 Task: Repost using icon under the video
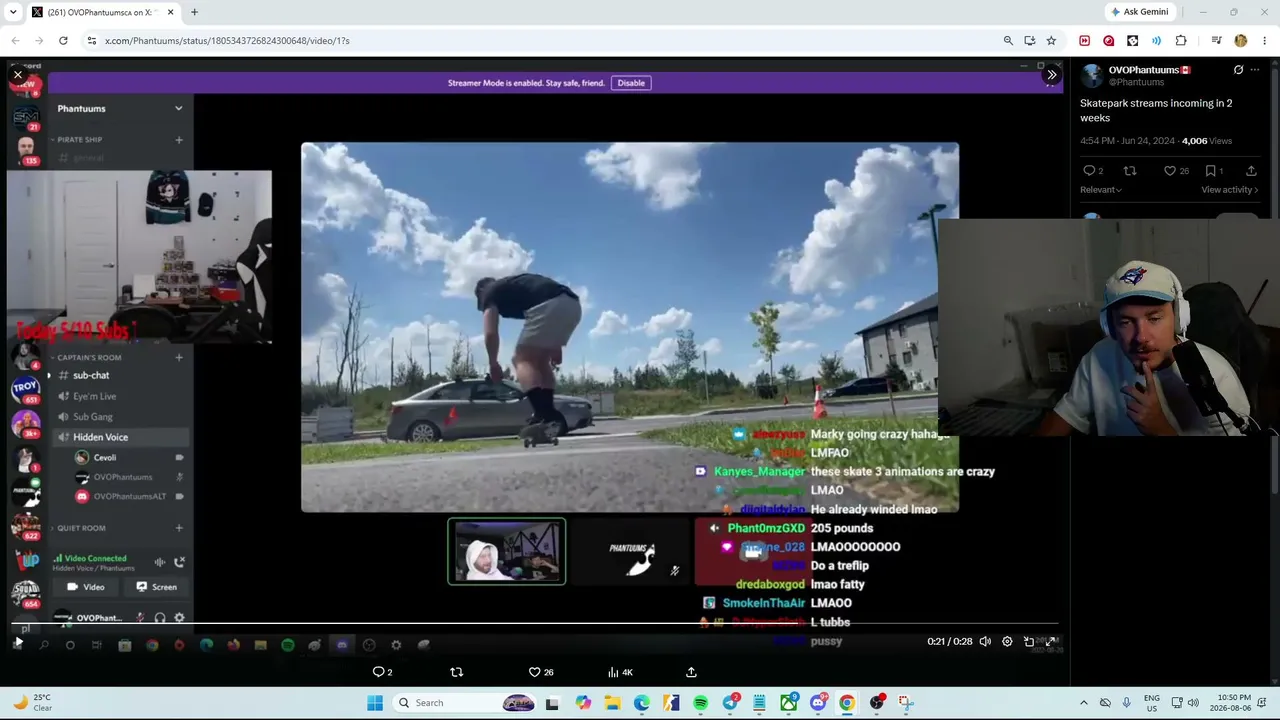click(457, 672)
